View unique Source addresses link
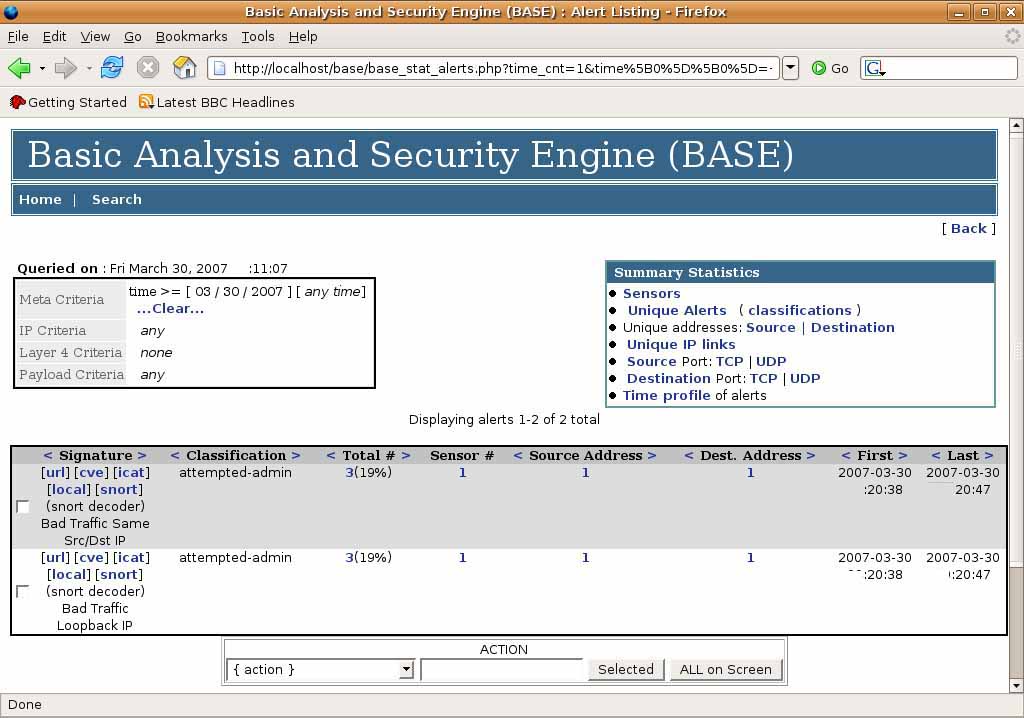Viewport: 1024px width, 718px height. 771,327
